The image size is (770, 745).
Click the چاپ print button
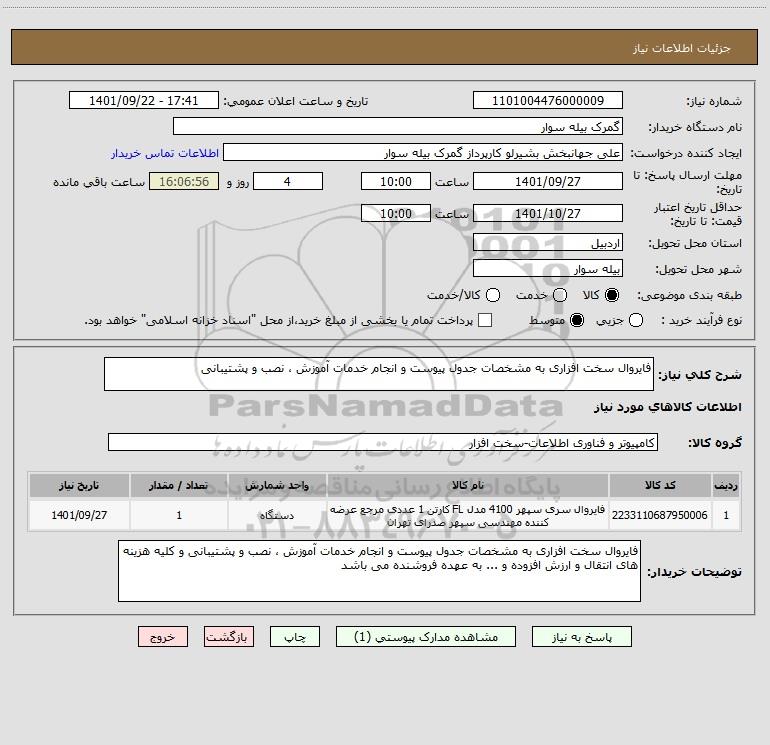[x=295, y=637]
